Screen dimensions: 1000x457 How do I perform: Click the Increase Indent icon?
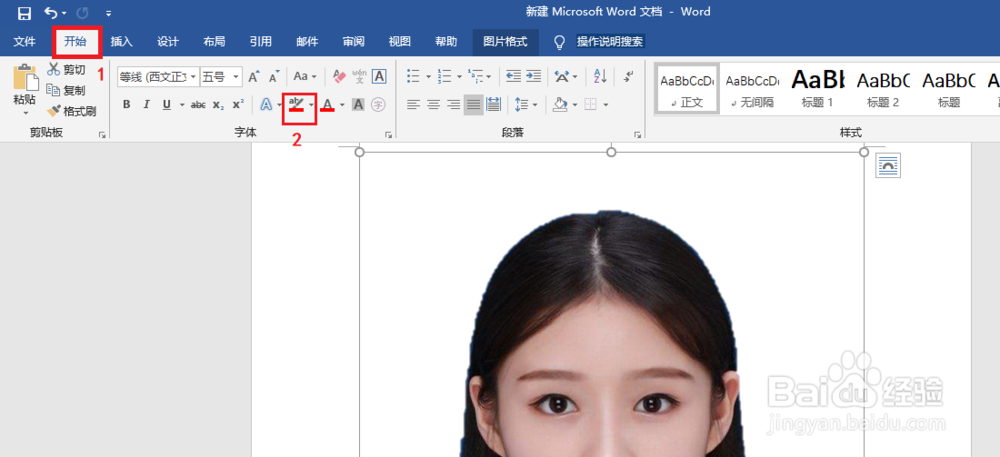(x=534, y=76)
